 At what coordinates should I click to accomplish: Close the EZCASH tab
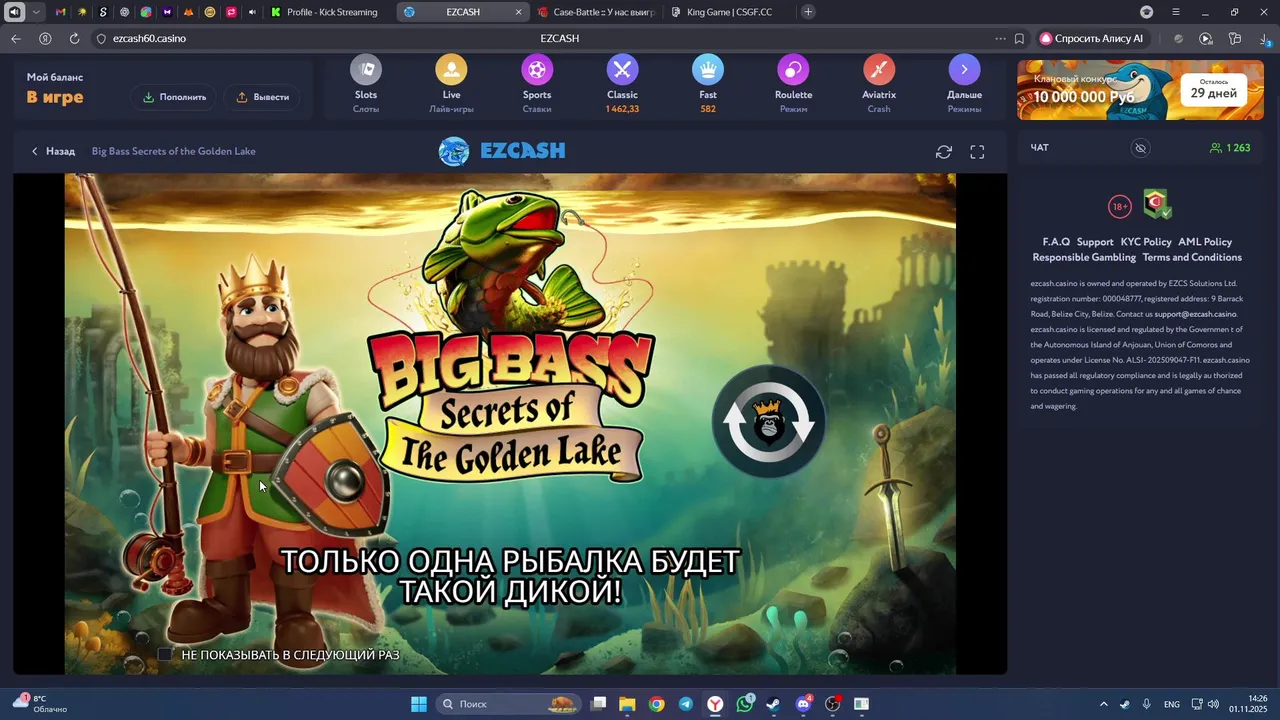(x=518, y=12)
